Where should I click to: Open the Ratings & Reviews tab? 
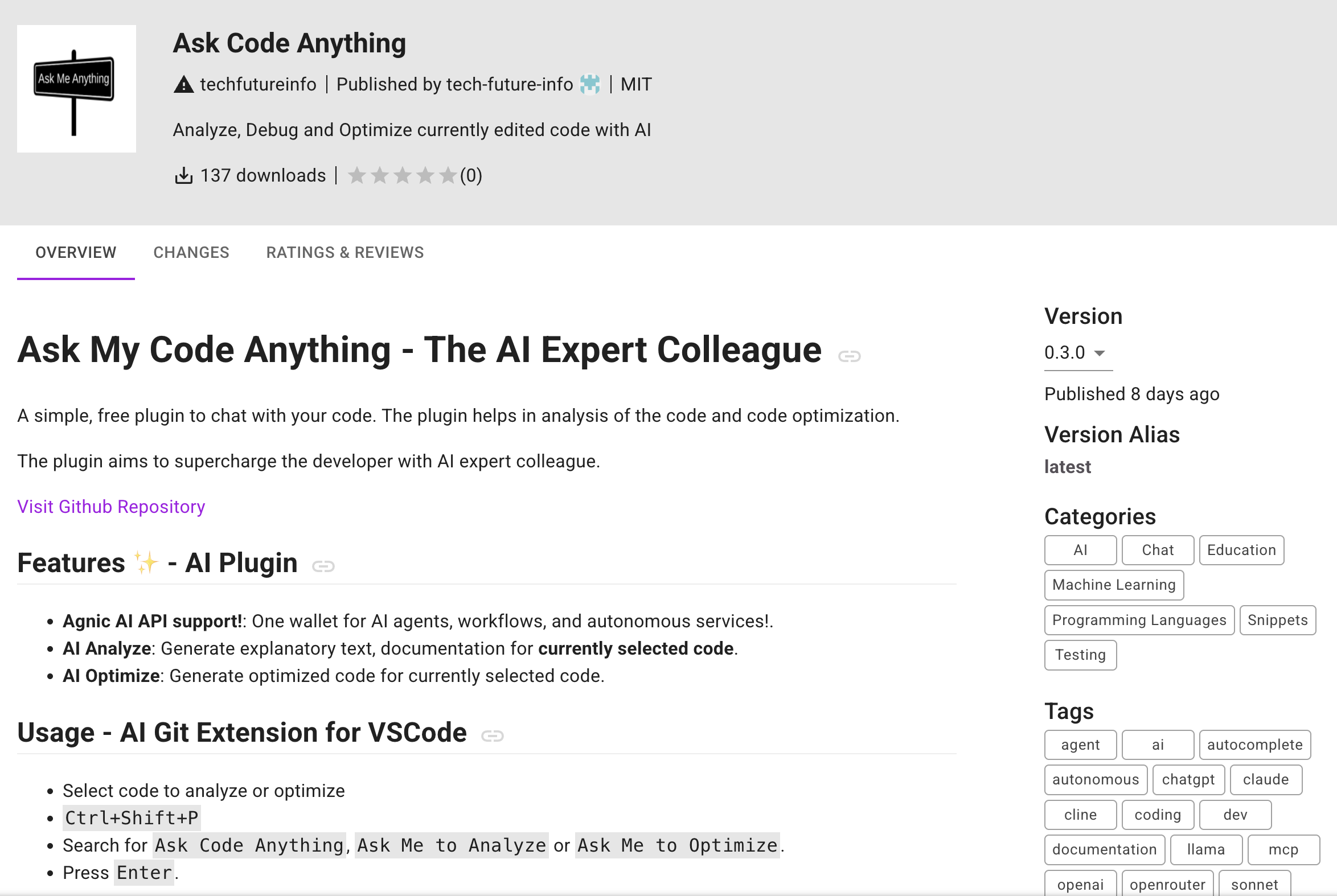pos(344,253)
